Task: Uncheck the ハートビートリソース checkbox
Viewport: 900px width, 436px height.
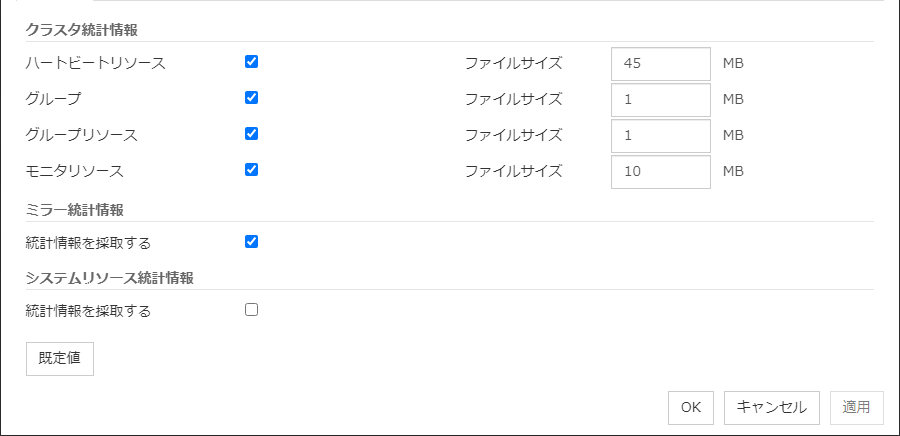Action: [252, 62]
